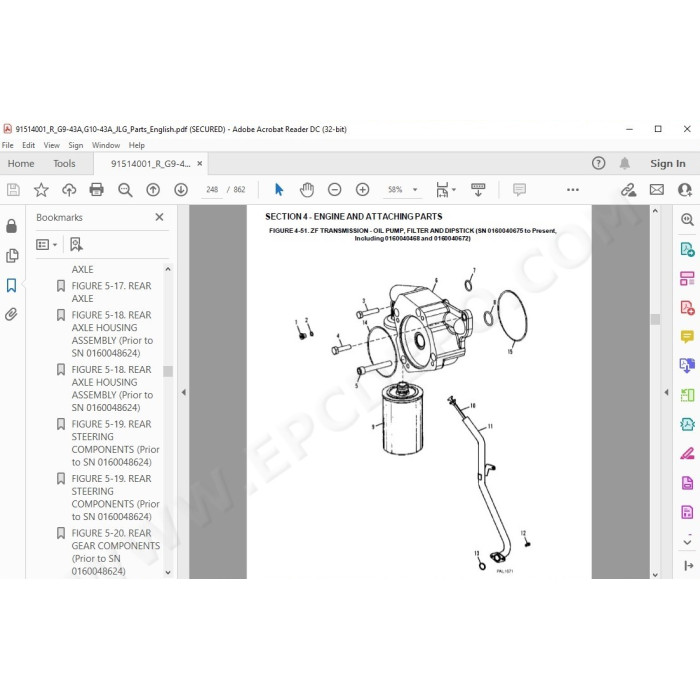Viewport: 700px width, 700px height.
Task: Open the first FIGURE 5-18 REAR AXLE HOUSING bookmark
Action: tap(112, 334)
